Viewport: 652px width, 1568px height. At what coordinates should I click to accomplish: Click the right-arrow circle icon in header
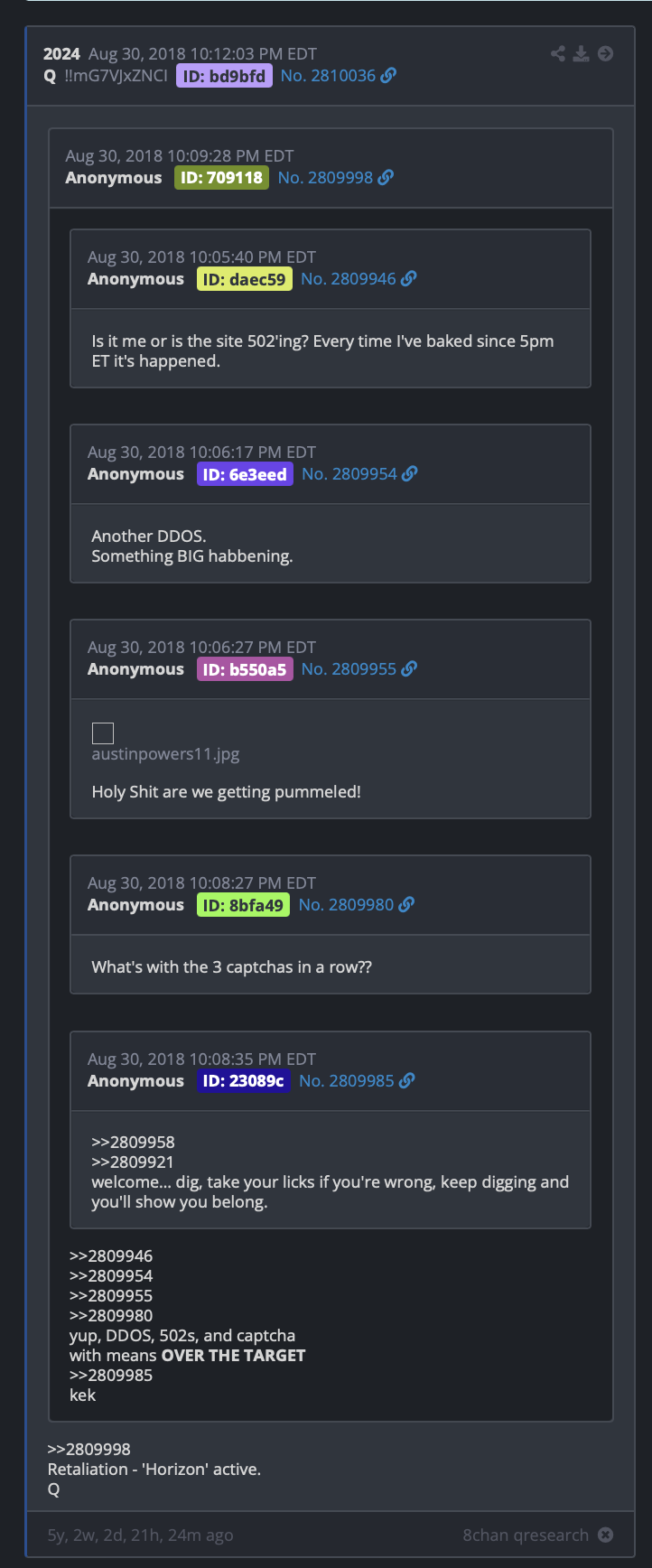606,54
